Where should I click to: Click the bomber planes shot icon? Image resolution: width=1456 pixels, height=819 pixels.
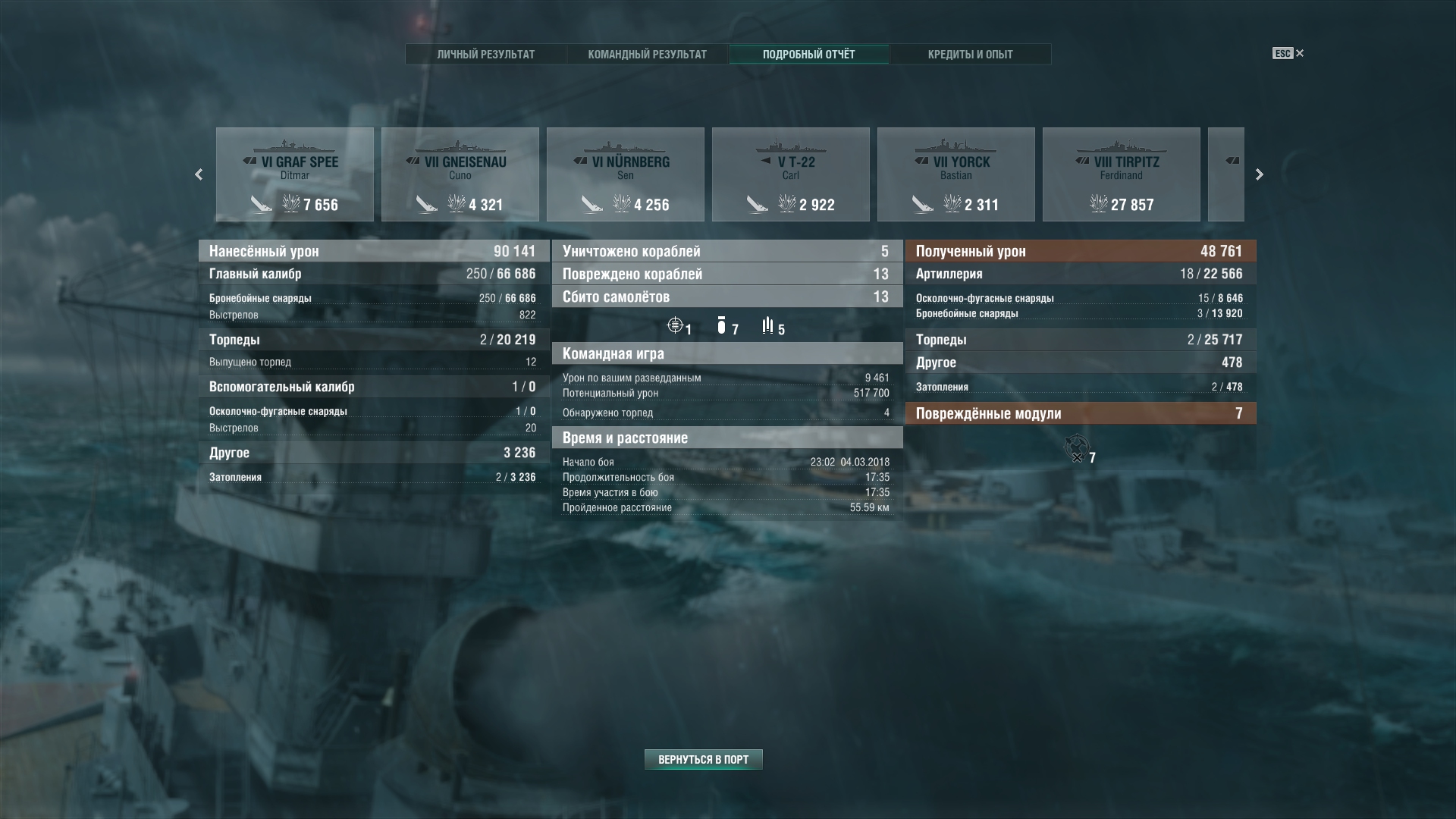(x=721, y=326)
